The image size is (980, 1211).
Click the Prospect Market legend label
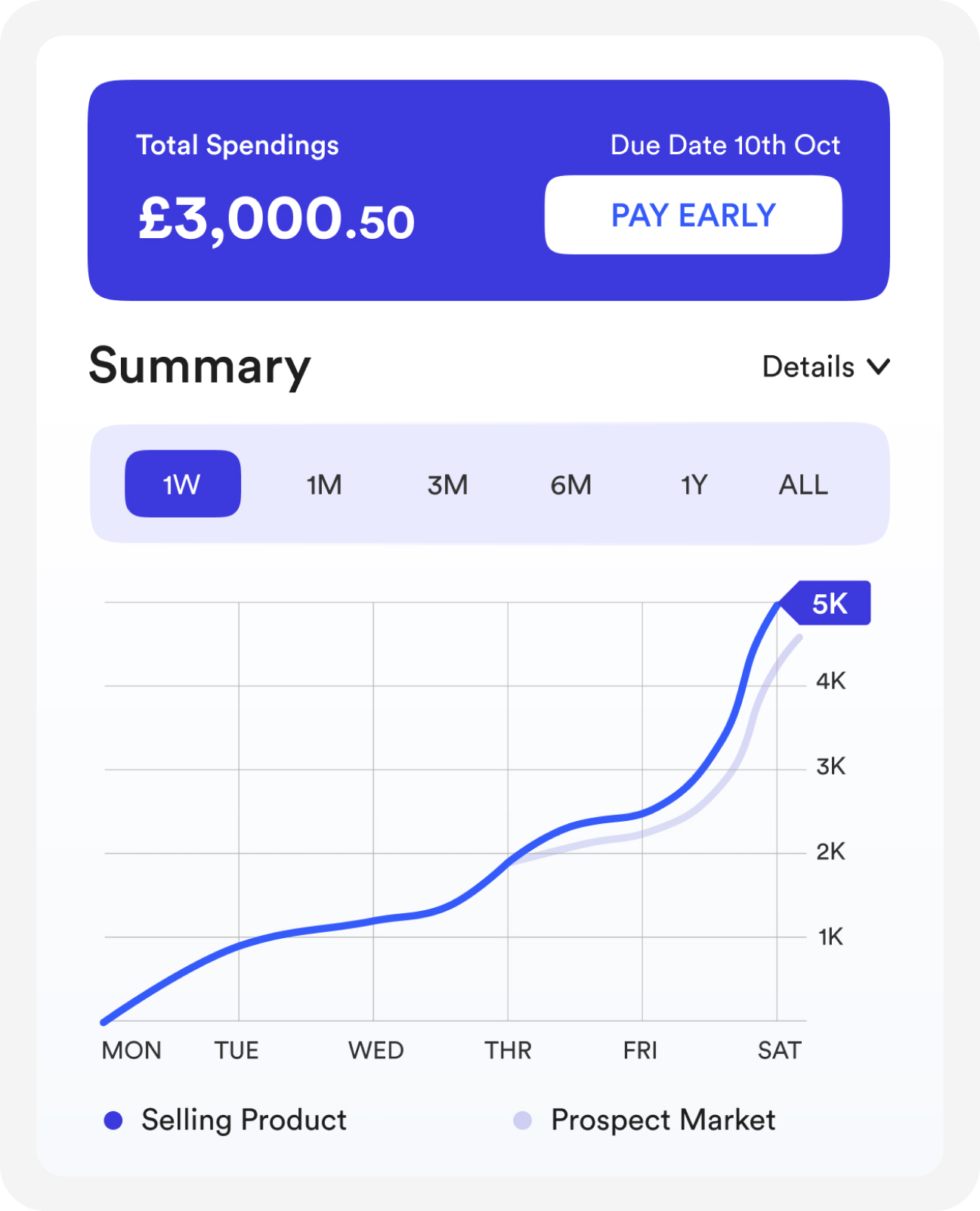click(663, 1120)
